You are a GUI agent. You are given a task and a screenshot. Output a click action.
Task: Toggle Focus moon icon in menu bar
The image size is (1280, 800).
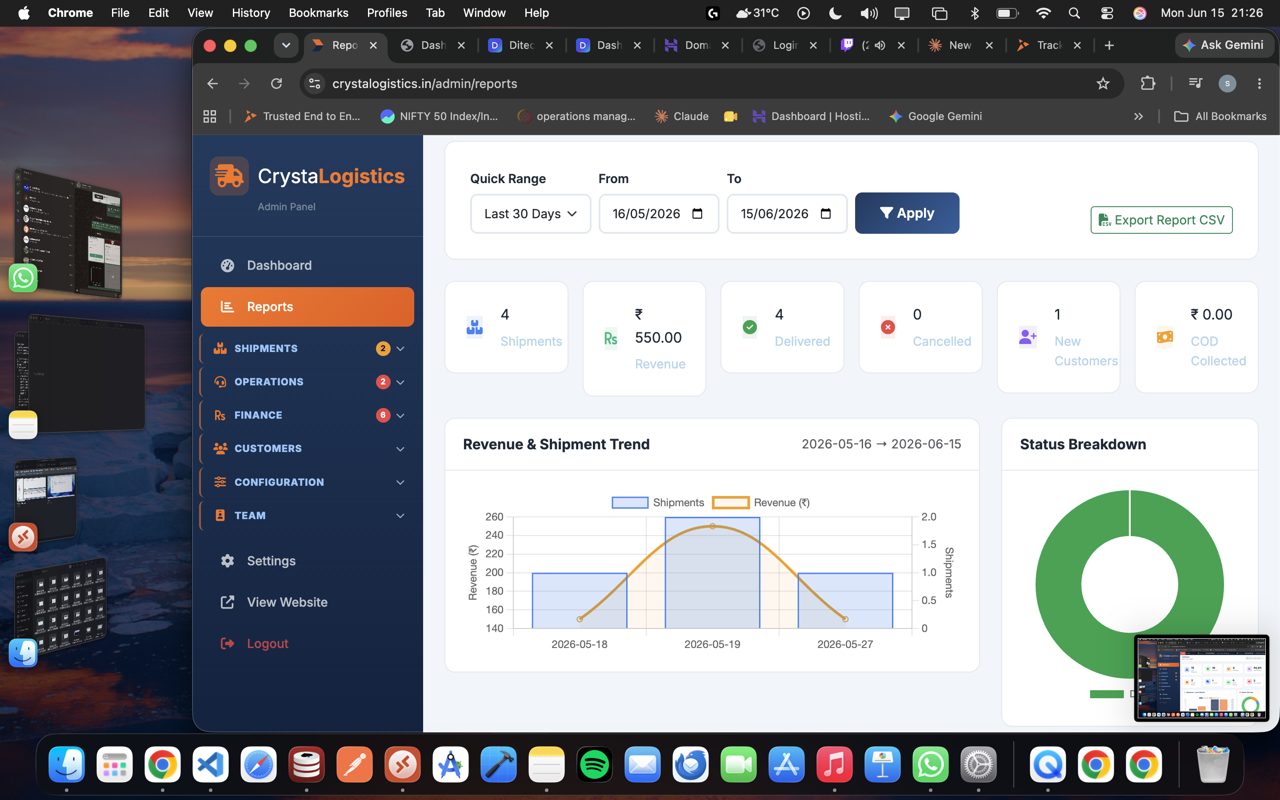pos(836,13)
